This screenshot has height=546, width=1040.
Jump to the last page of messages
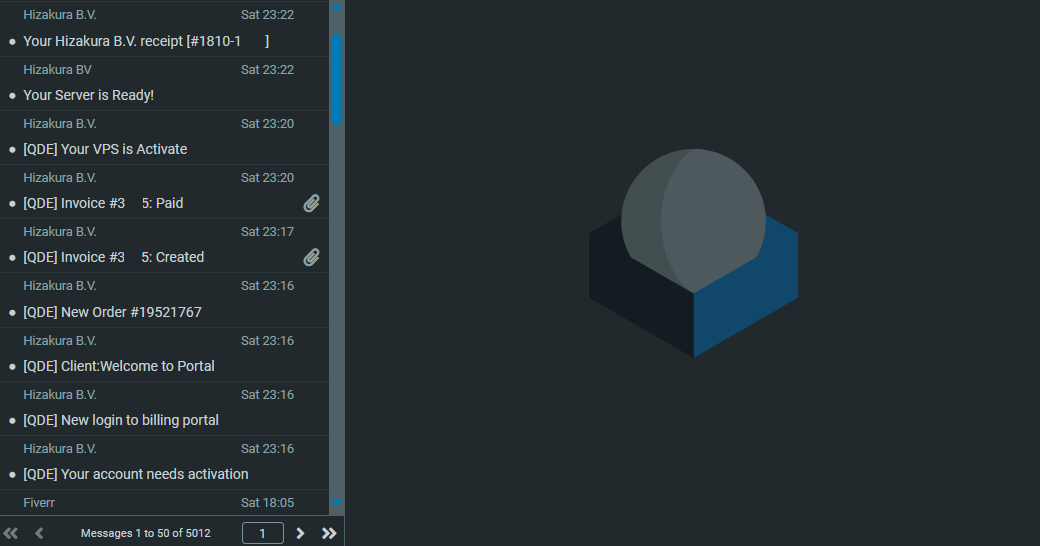[x=329, y=533]
